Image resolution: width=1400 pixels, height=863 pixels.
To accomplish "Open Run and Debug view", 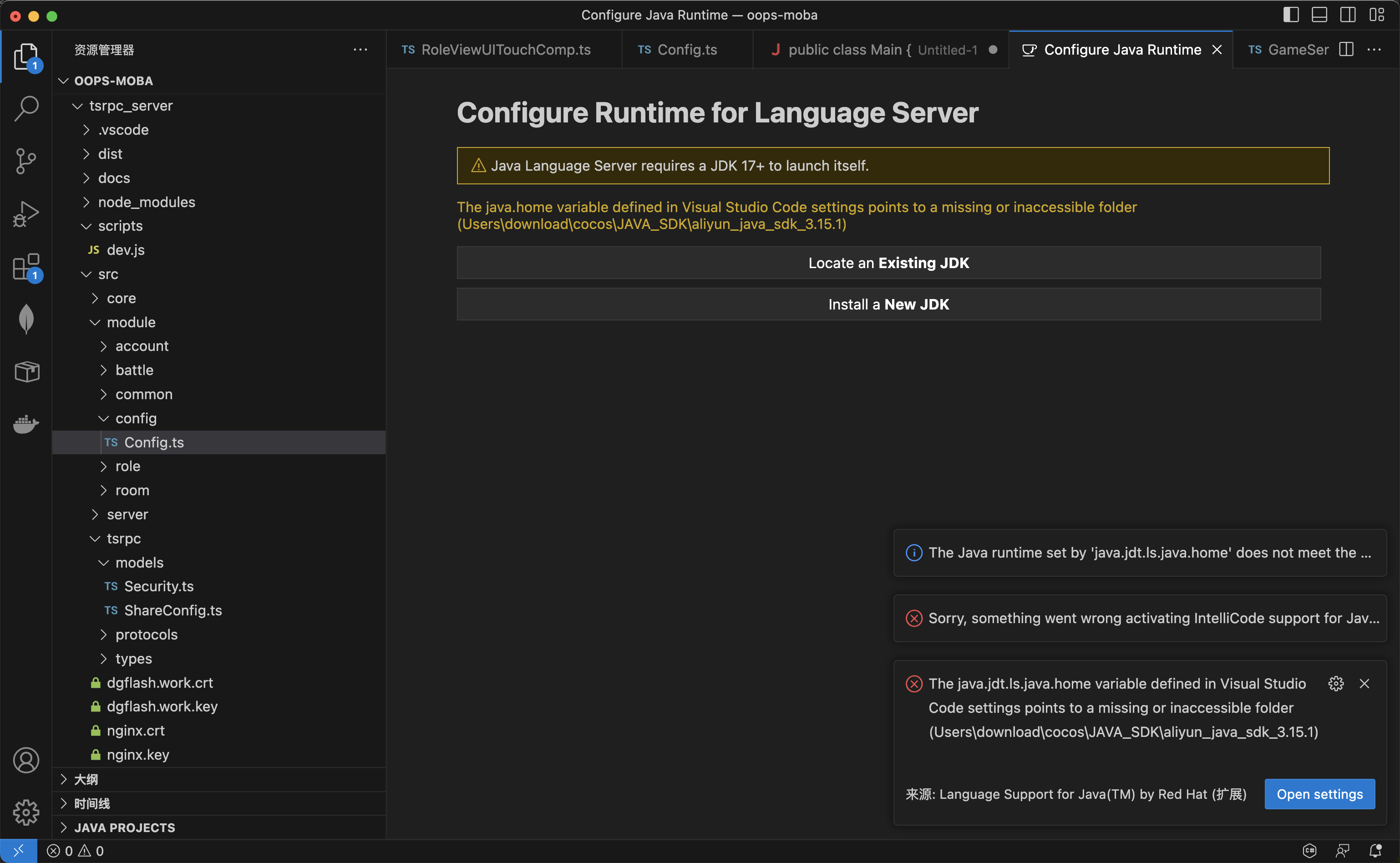I will [26, 214].
